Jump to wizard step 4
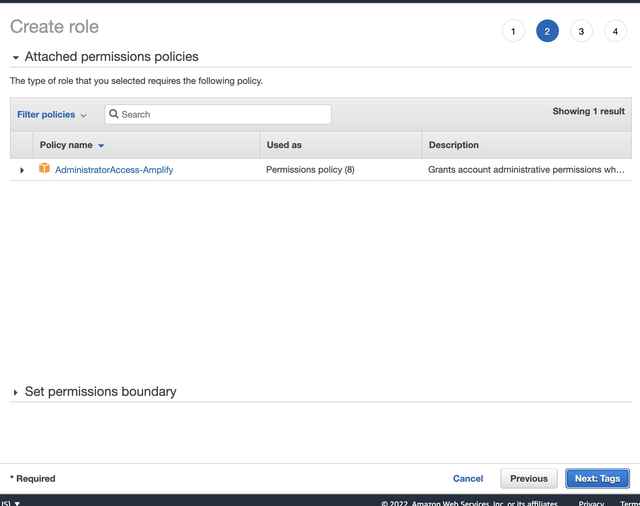Image resolution: width=640 pixels, height=506 pixels. [615, 31]
